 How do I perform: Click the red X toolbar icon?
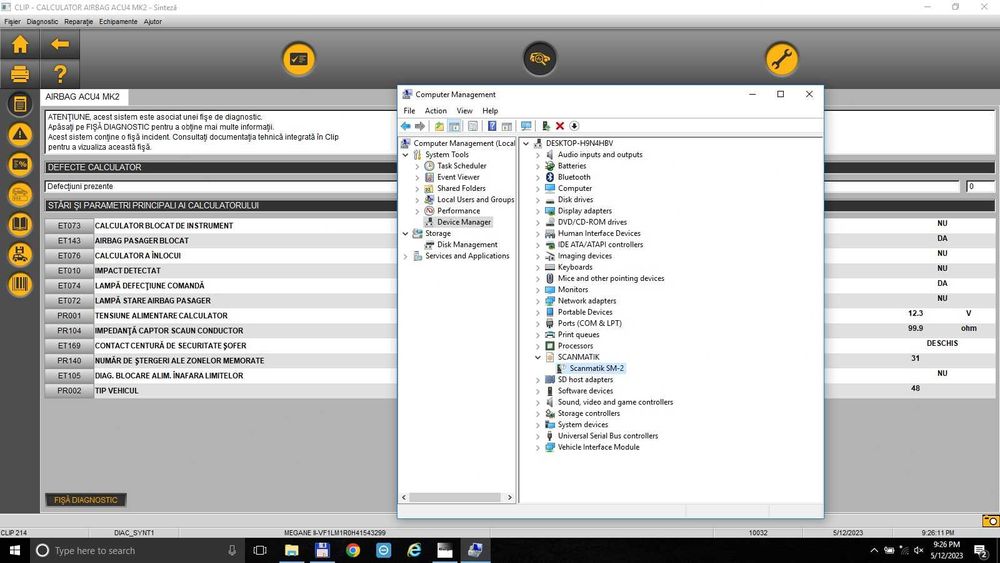click(560, 126)
